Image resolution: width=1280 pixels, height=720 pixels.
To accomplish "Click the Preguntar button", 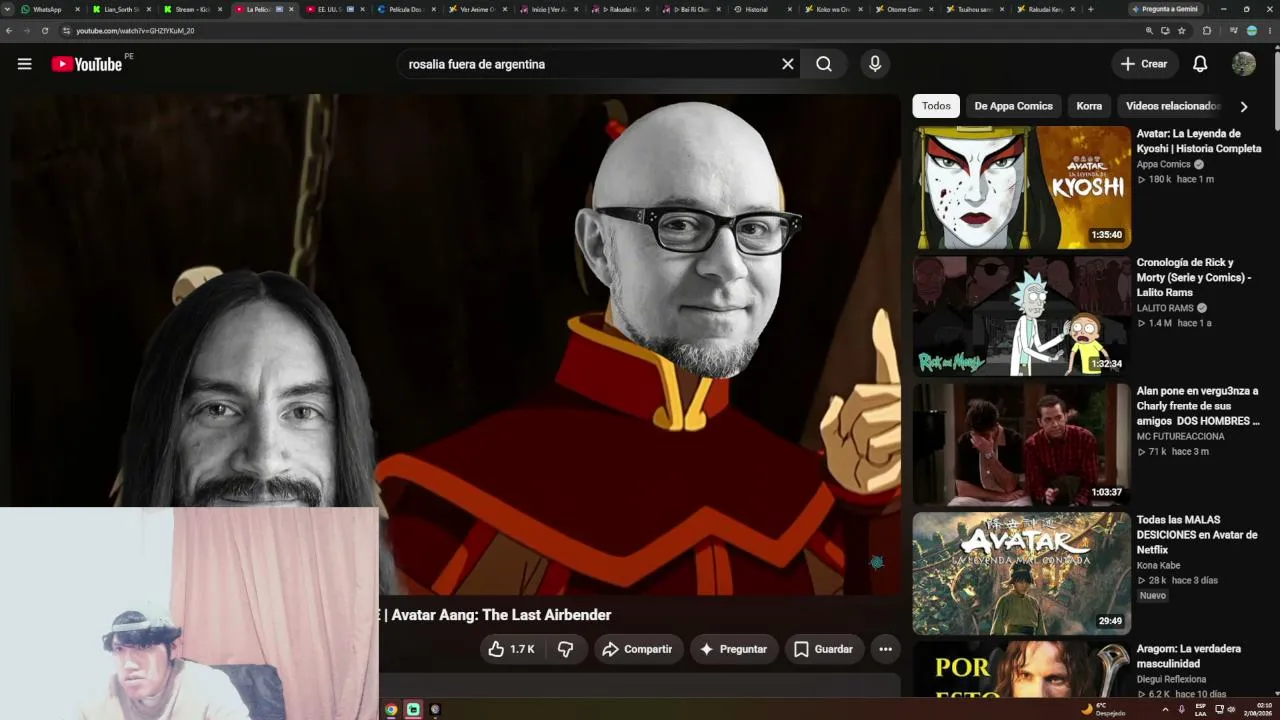I will click(733, 649).
